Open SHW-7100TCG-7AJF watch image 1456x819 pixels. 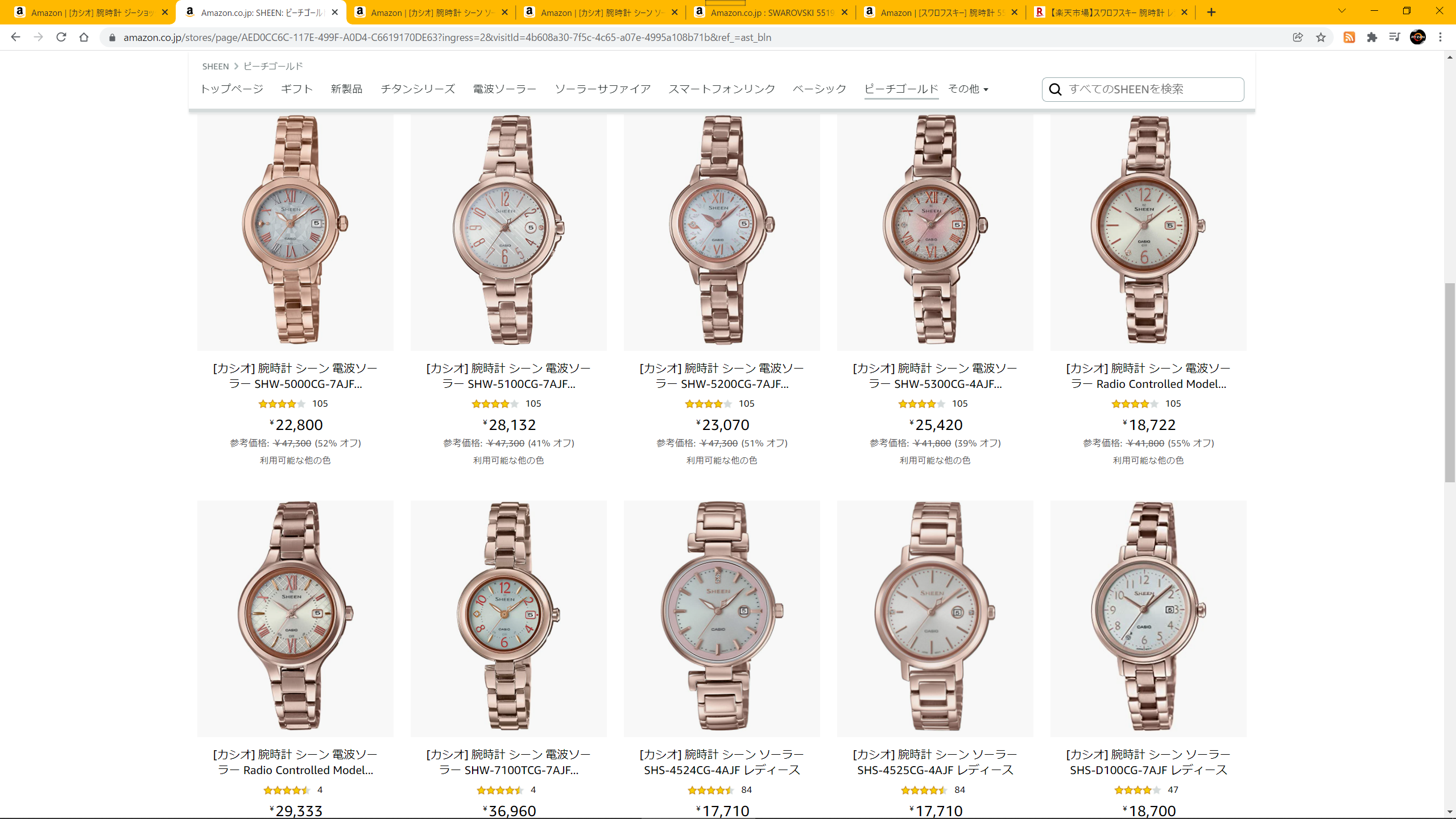(508, 618)
